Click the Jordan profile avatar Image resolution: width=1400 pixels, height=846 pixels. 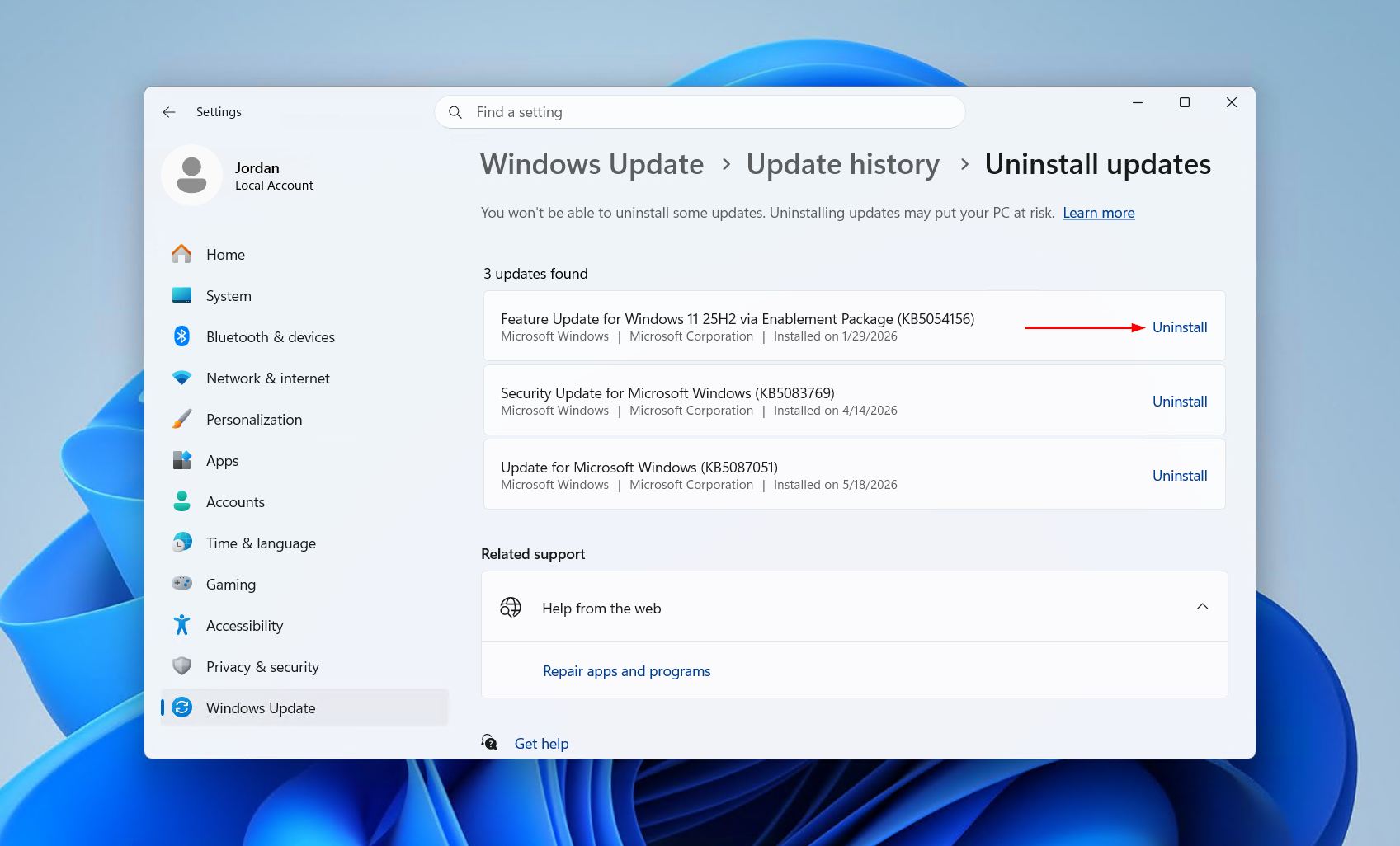(x=191, y=176)
